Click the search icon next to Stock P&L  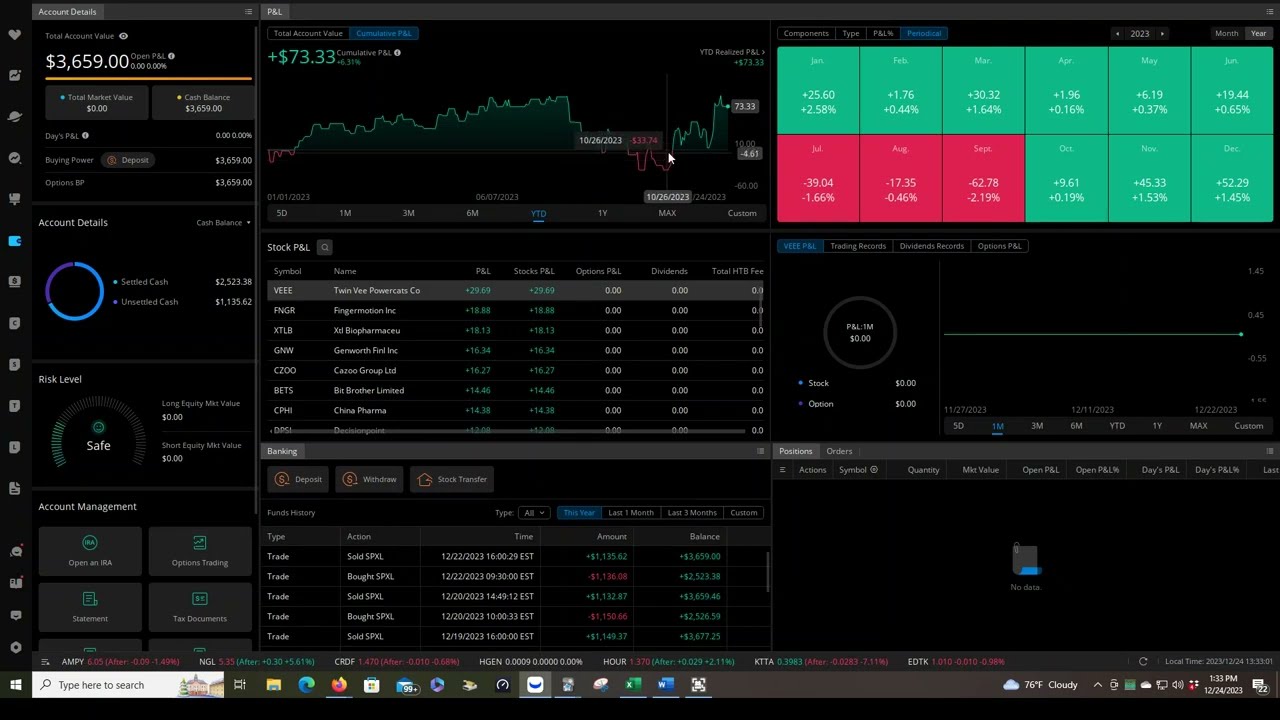(324, 247)
